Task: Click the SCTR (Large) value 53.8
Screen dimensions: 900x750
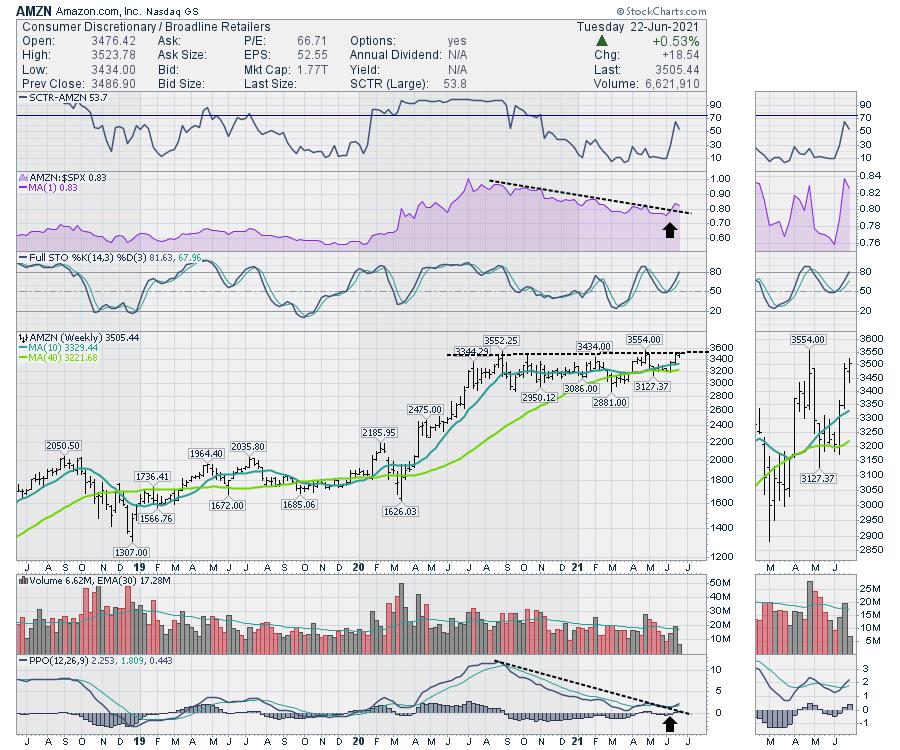Action: pyautogui.click(x=455, y=84)
